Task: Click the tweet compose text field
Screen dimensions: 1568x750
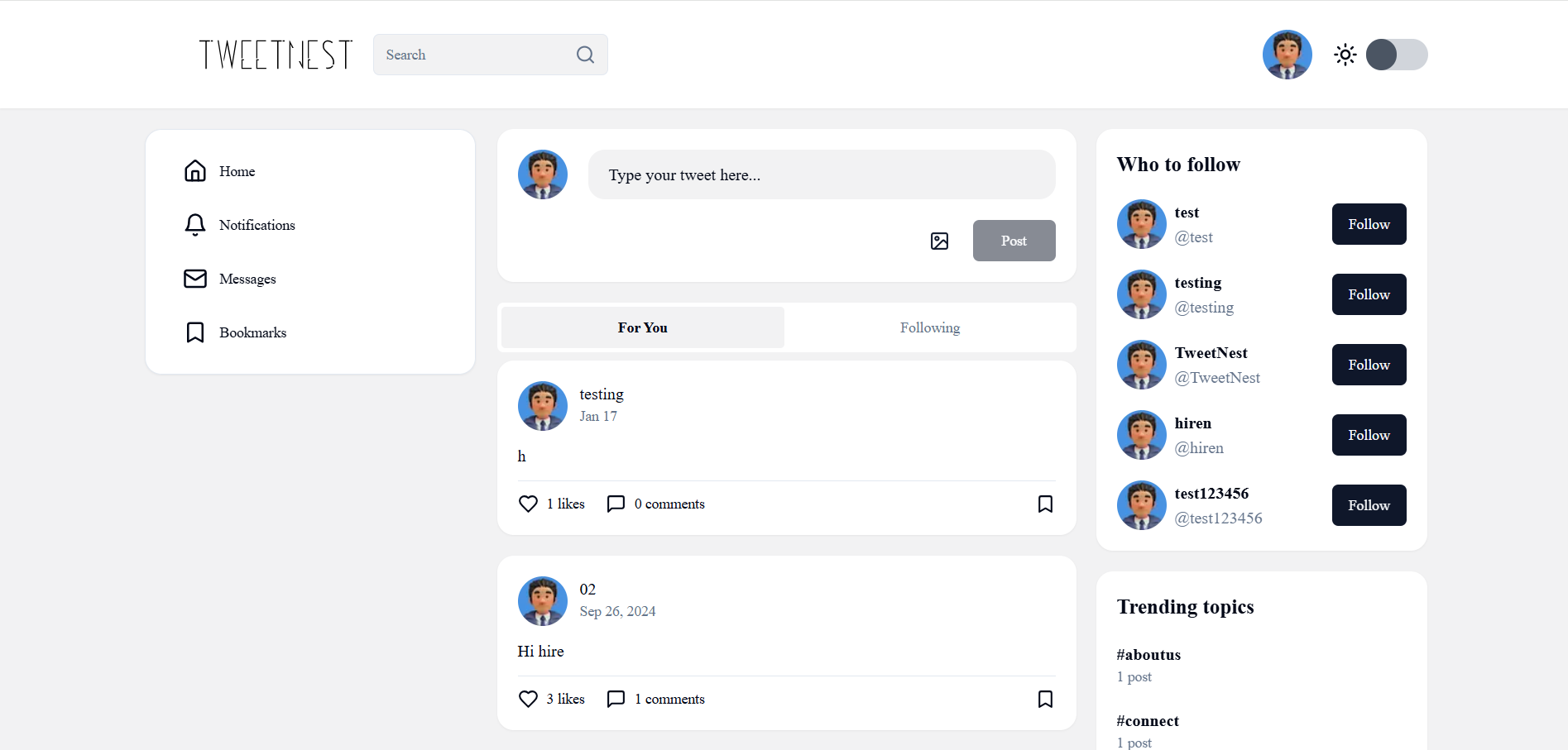Action: pyautogui.click(x=821, y=174)
